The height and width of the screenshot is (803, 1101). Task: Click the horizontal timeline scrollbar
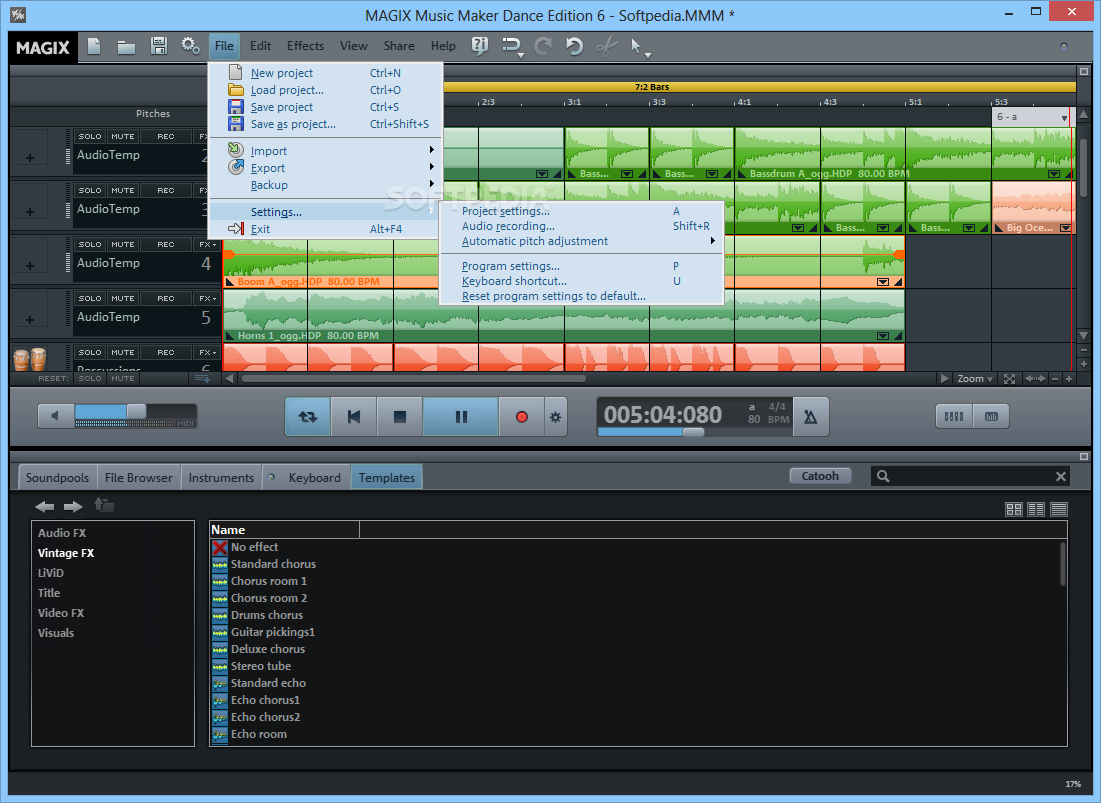[413, 379]
